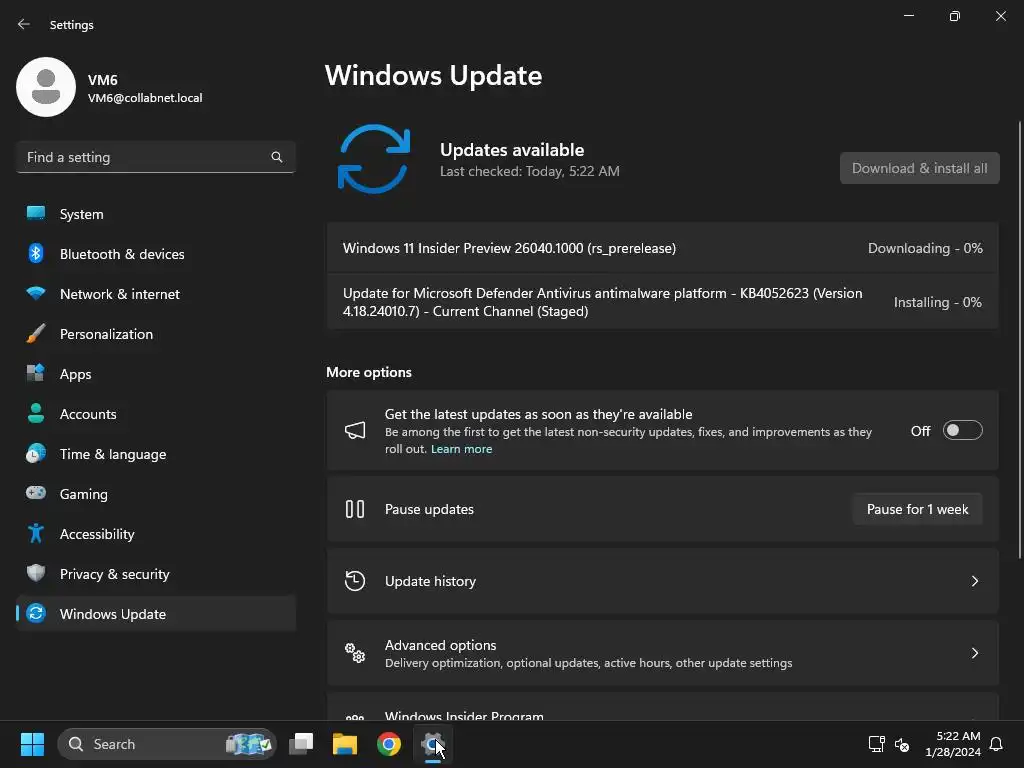Click the Find a setting search box
This screenshot has height=768, width=1024.
pos(156,157)
